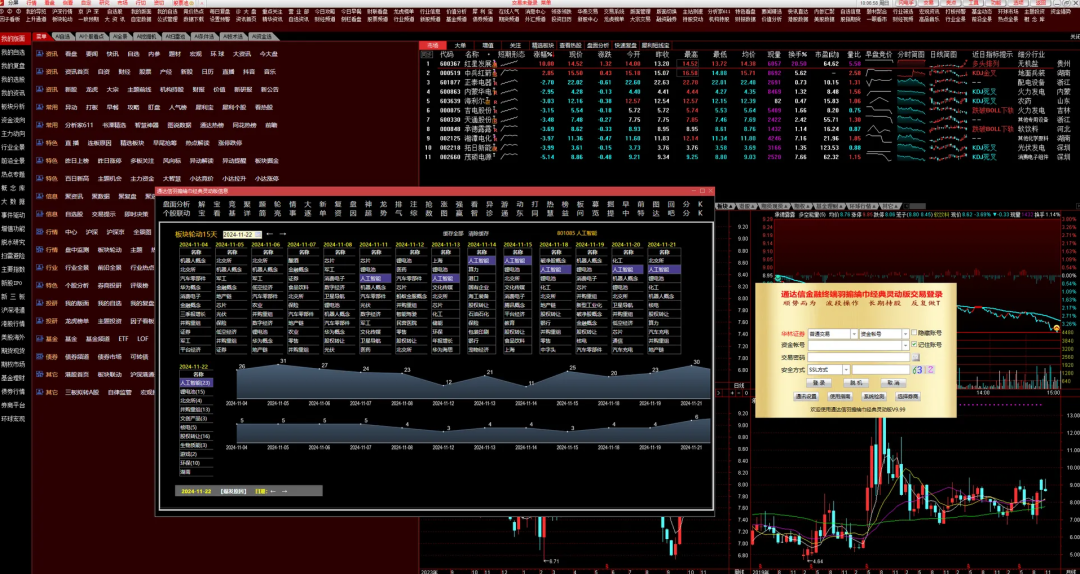This screenshot has width=1080, height=574.
Task: Click the 资金帐号 input field
Action: click(855, 345)
